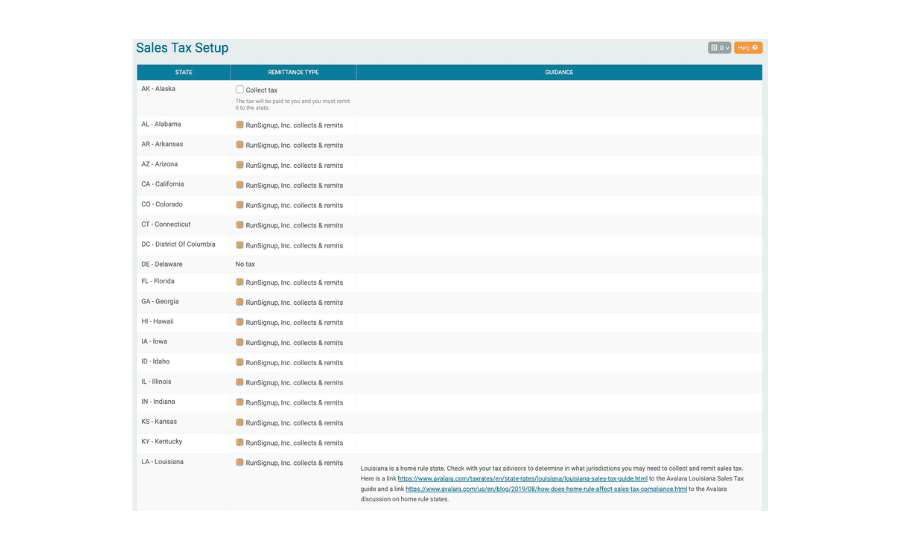Toggle RunSignup collects & remits for Hawaii
This screenshot has height=550, width=900.
[x=239, y=322]
